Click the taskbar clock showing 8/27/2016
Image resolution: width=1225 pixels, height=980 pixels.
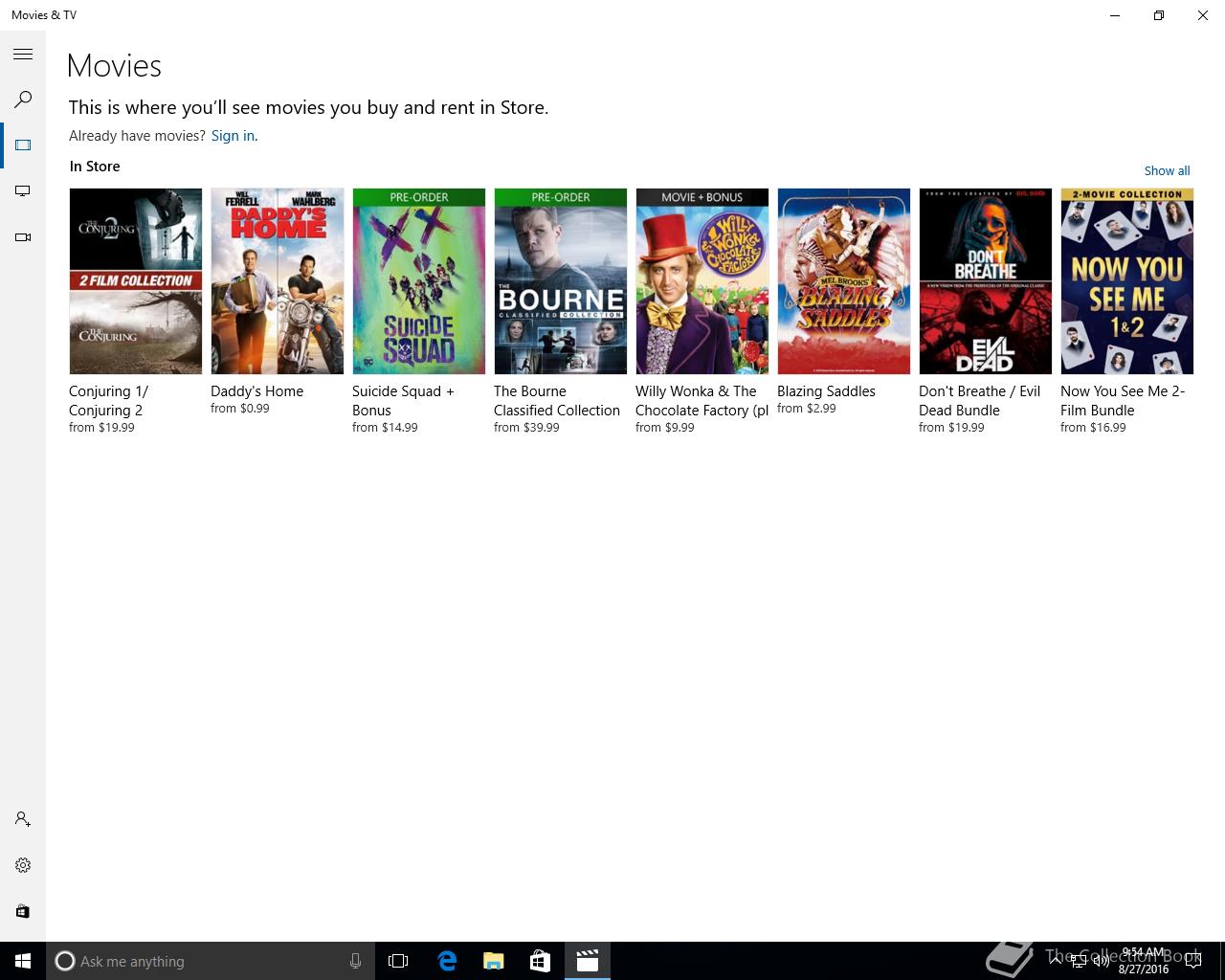1144,961
